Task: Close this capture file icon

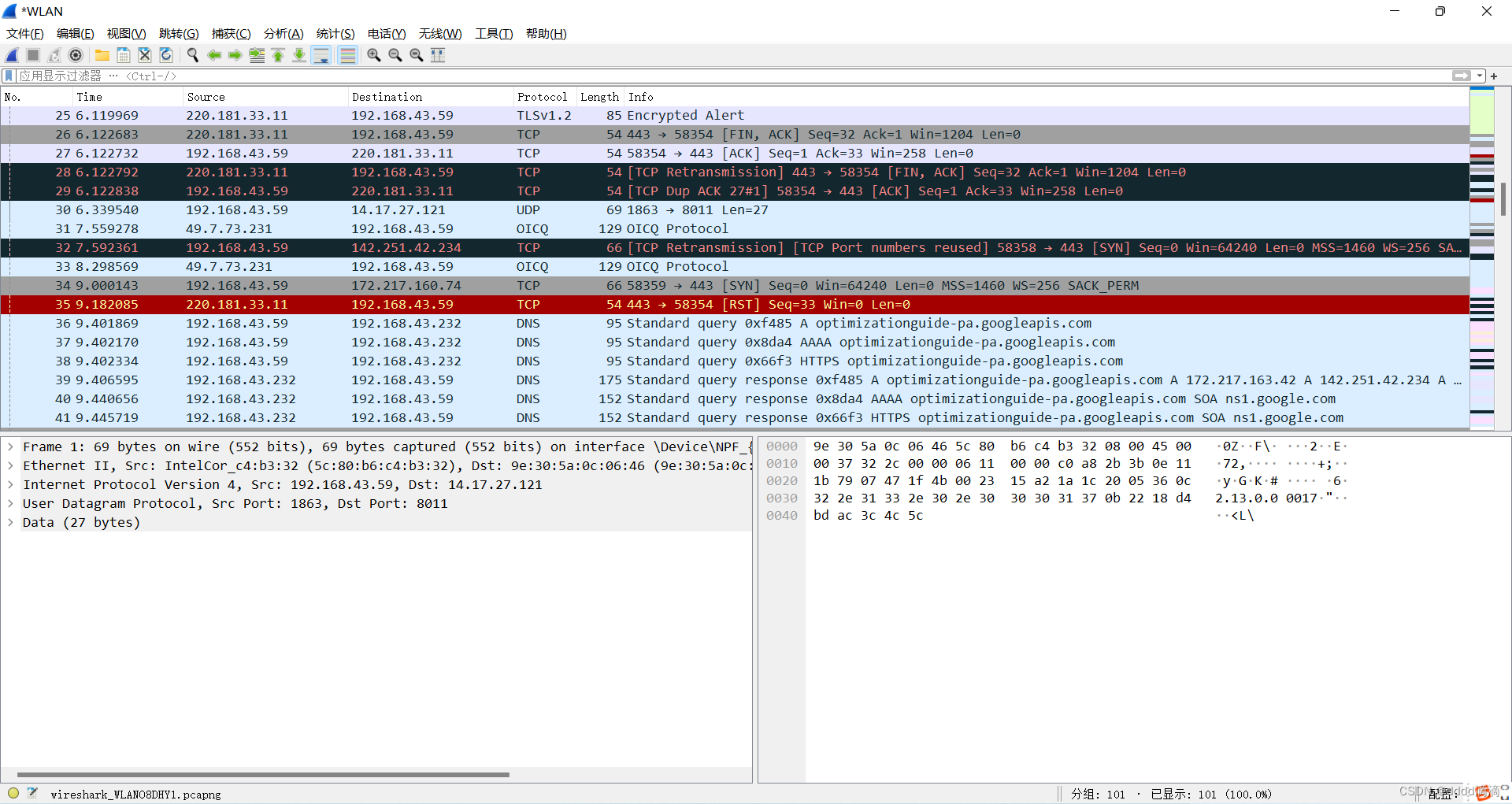Action: click(x=145, y=55)
